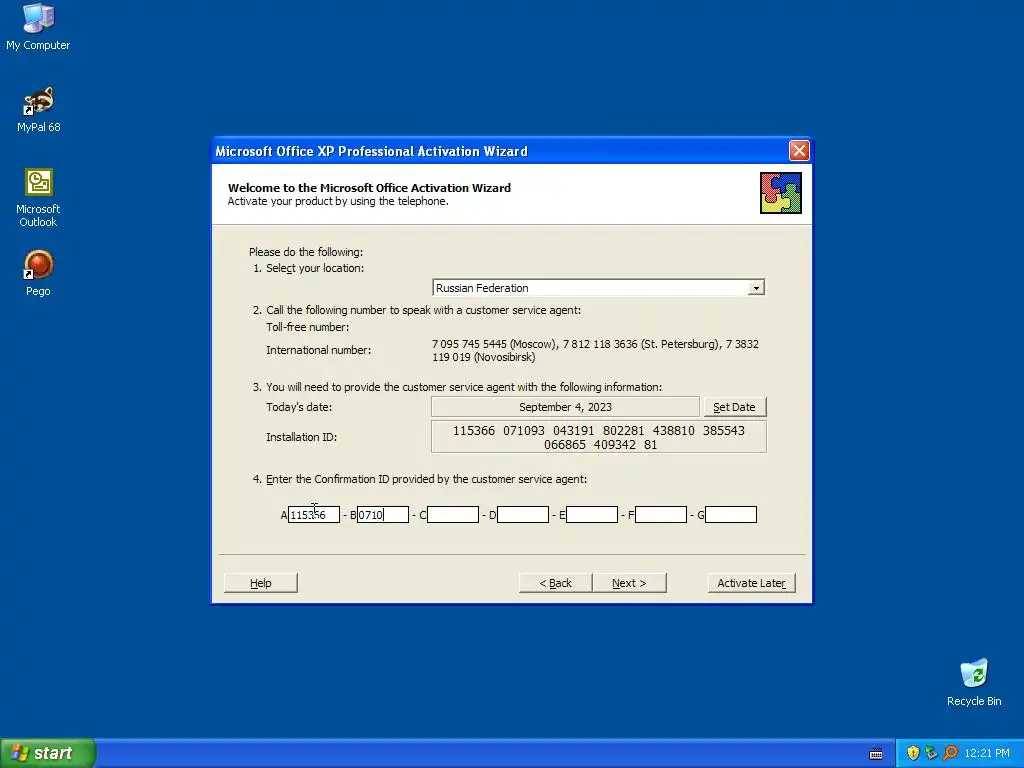Select the Pego desktop shortcut
Screen dimensions: 1024x768
click(x=38, y=273)
